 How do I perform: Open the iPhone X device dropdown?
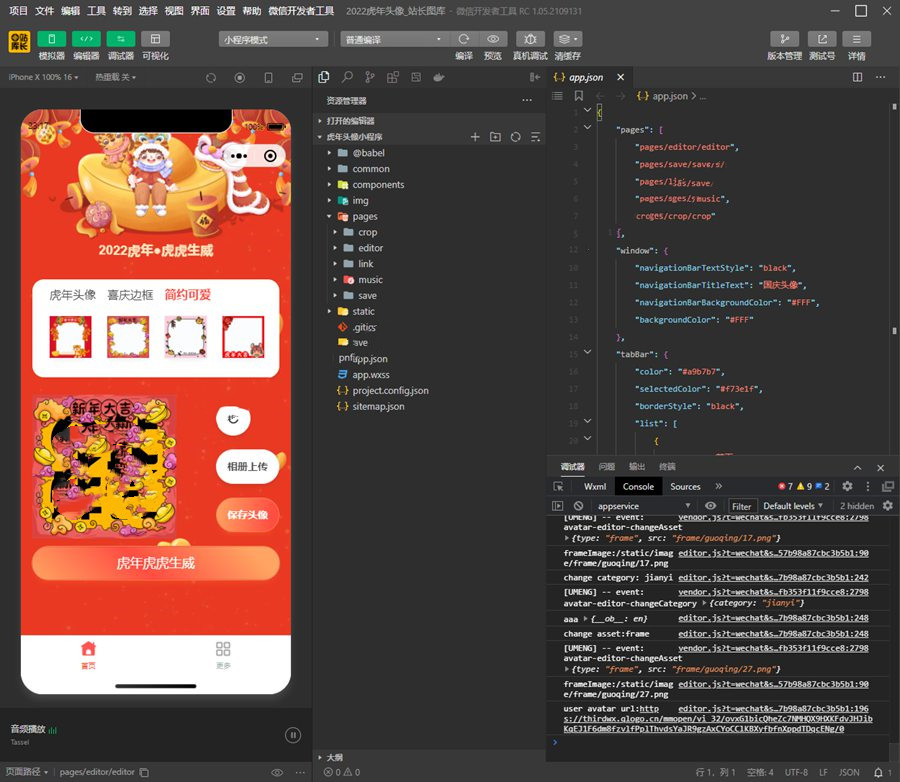coord(43,77)
